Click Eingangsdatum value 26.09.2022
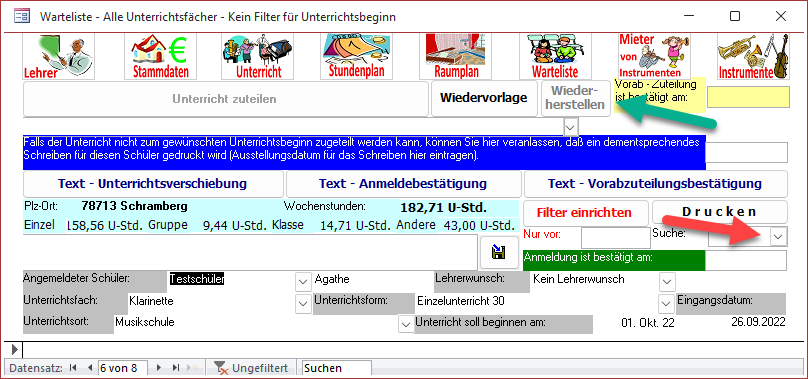This screenshot has height=379, width=808. 758,322
